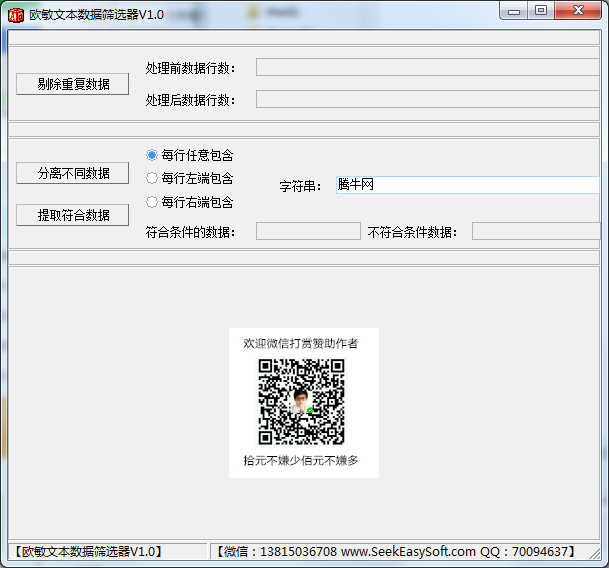This screenshot has width=609, height=568.
Task: Click the 剔除重复数据 button
Action: click(73, 84)
